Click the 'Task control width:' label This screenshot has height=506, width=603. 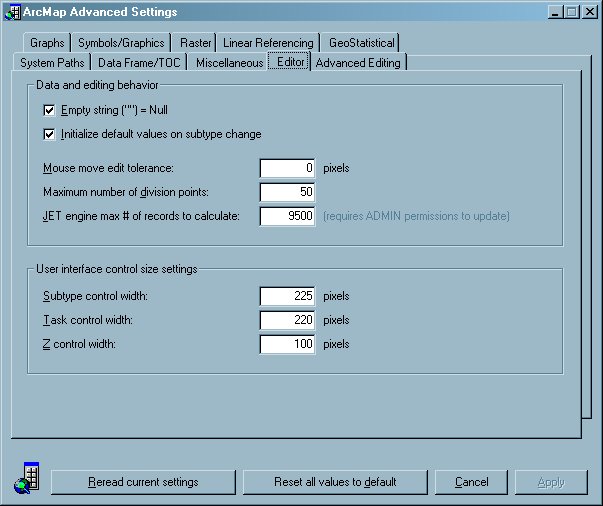coord(88,320)
